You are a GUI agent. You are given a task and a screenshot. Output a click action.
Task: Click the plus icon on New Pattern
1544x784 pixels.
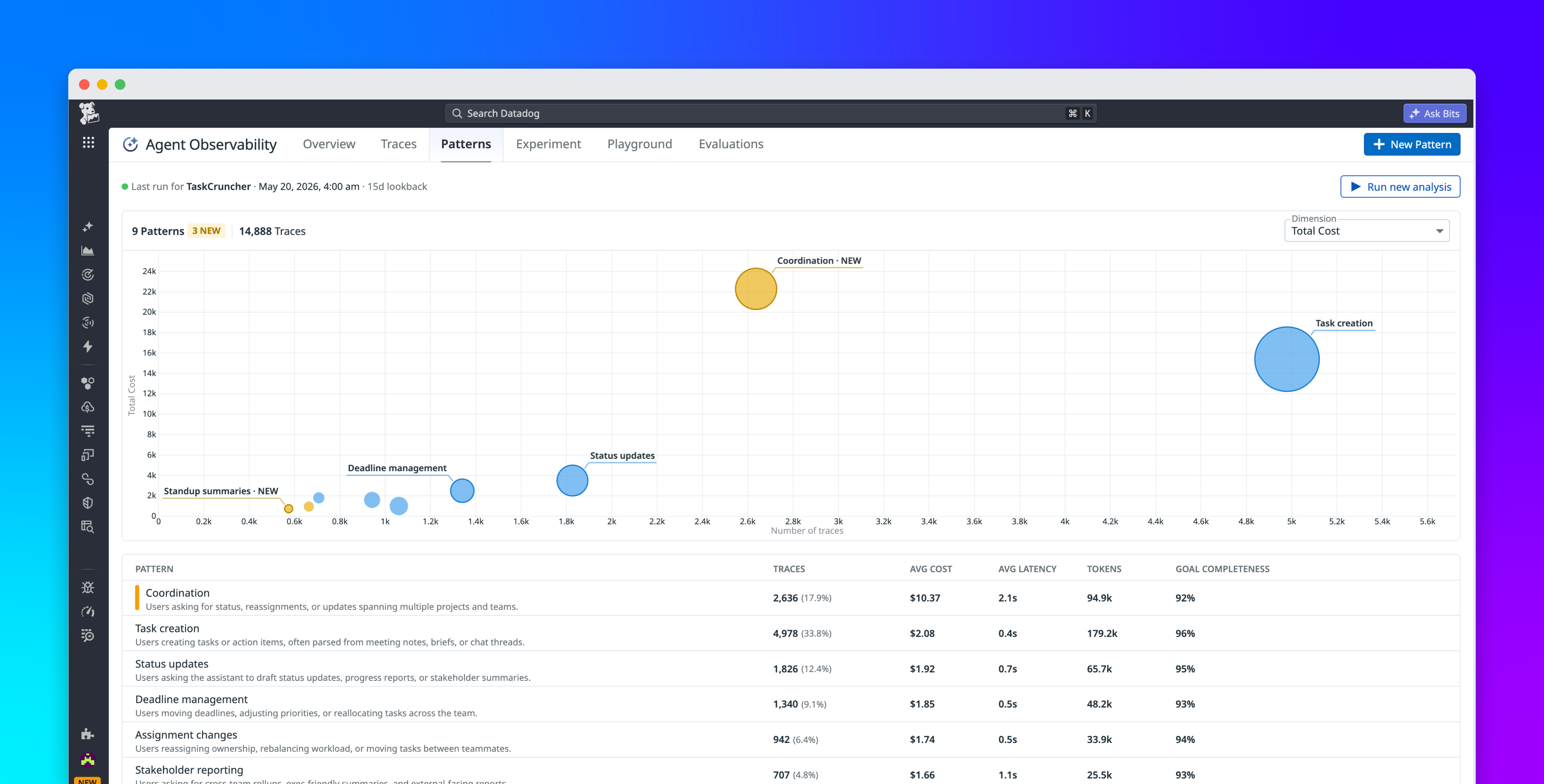coord(1379,145)
